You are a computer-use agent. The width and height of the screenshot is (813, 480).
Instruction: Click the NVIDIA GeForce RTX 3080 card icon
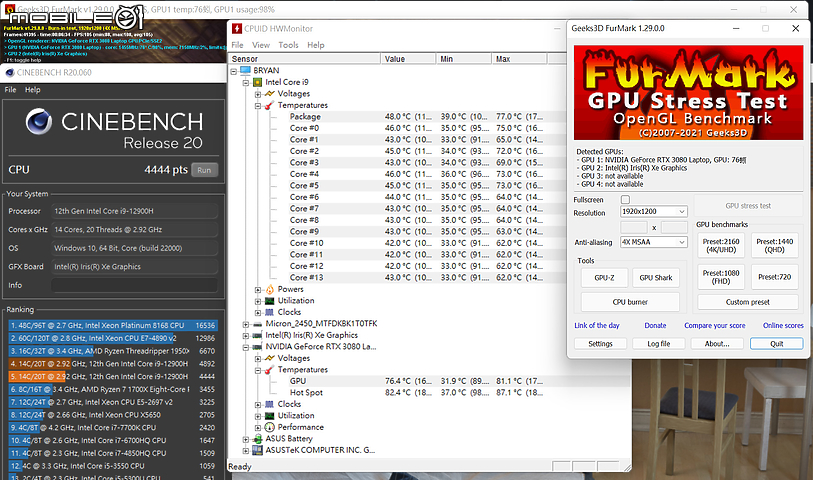click(x=257, y=347)
